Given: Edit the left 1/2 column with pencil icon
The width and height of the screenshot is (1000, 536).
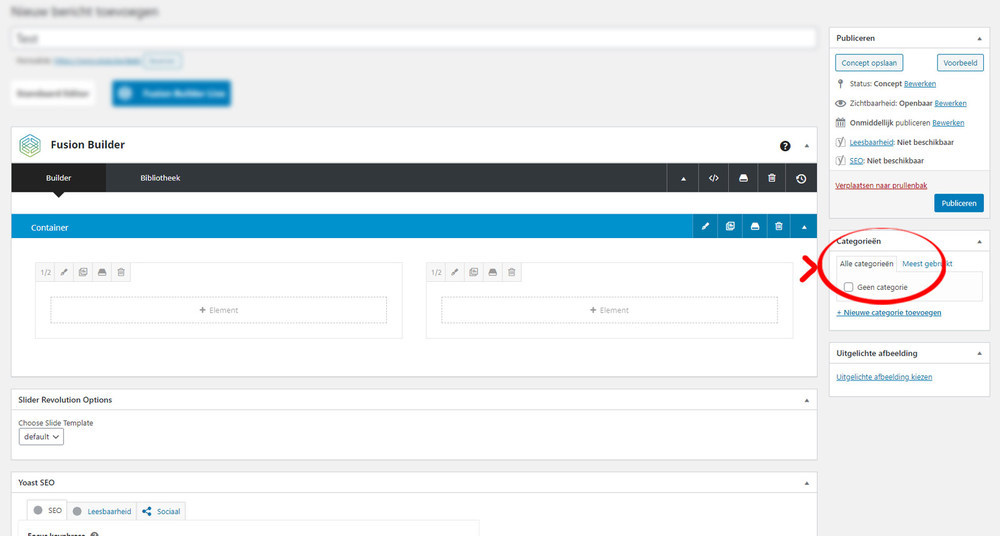Looking at the screenshot, I should [64, 272].
